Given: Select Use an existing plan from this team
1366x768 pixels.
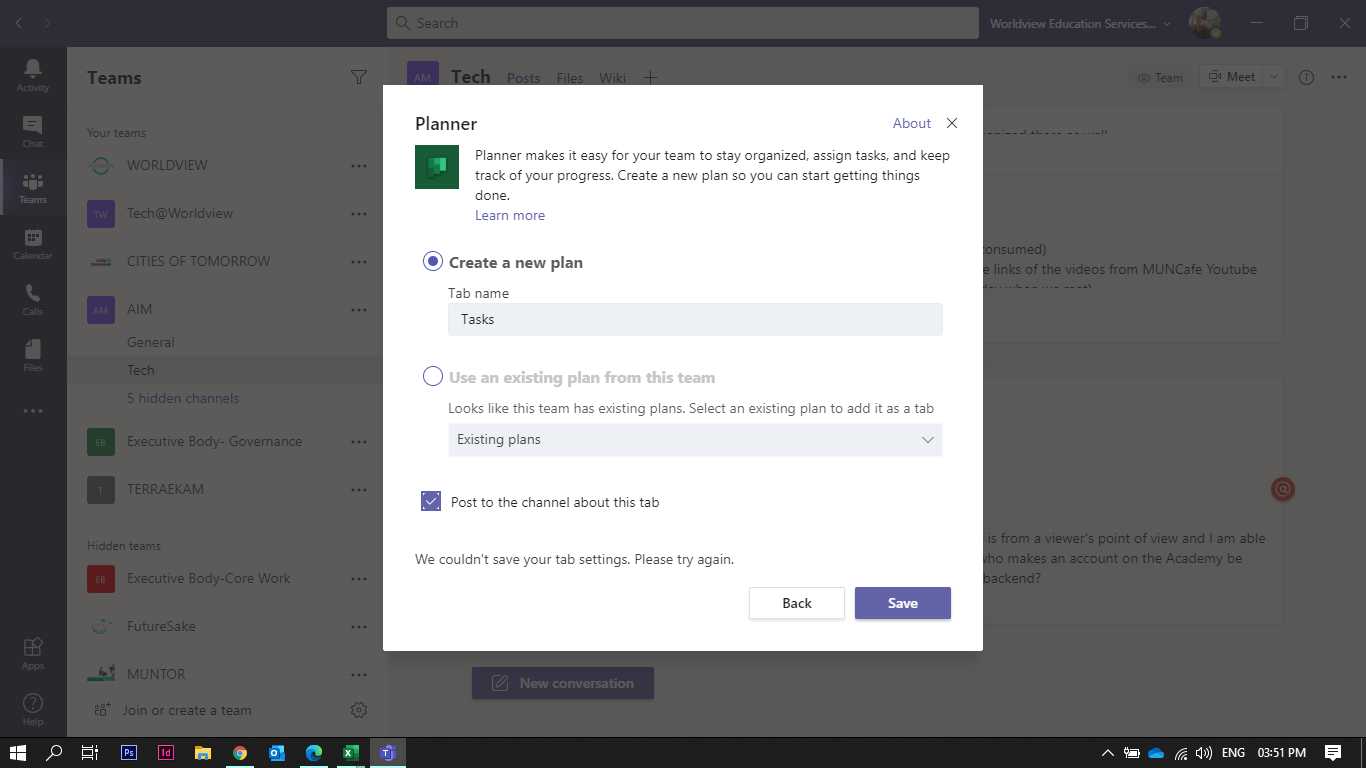Looking at the screenshot, I should click(432, 376).
